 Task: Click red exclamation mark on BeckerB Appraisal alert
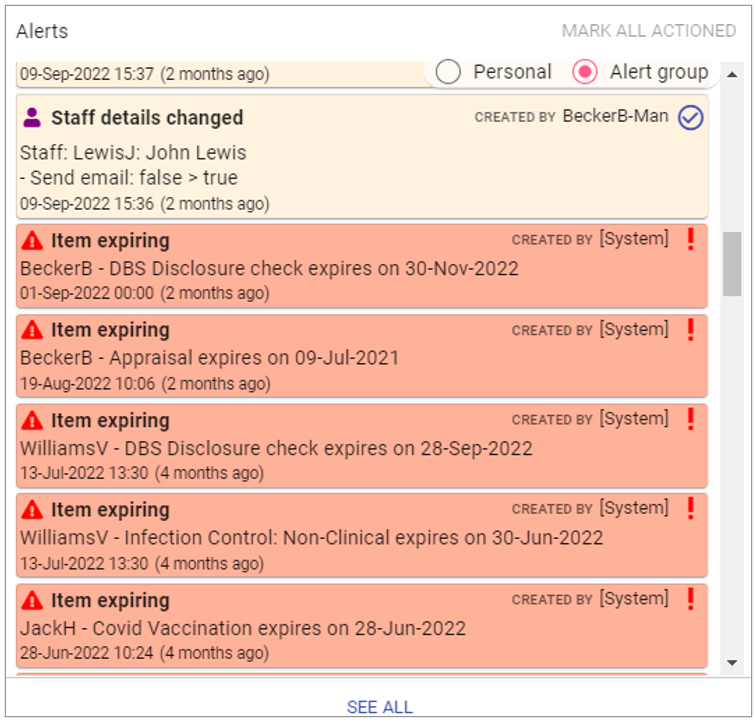click(x=690, y=330)
